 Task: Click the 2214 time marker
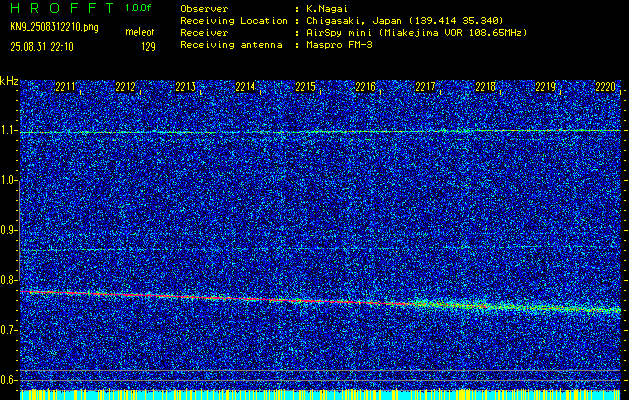coord(245,87)
